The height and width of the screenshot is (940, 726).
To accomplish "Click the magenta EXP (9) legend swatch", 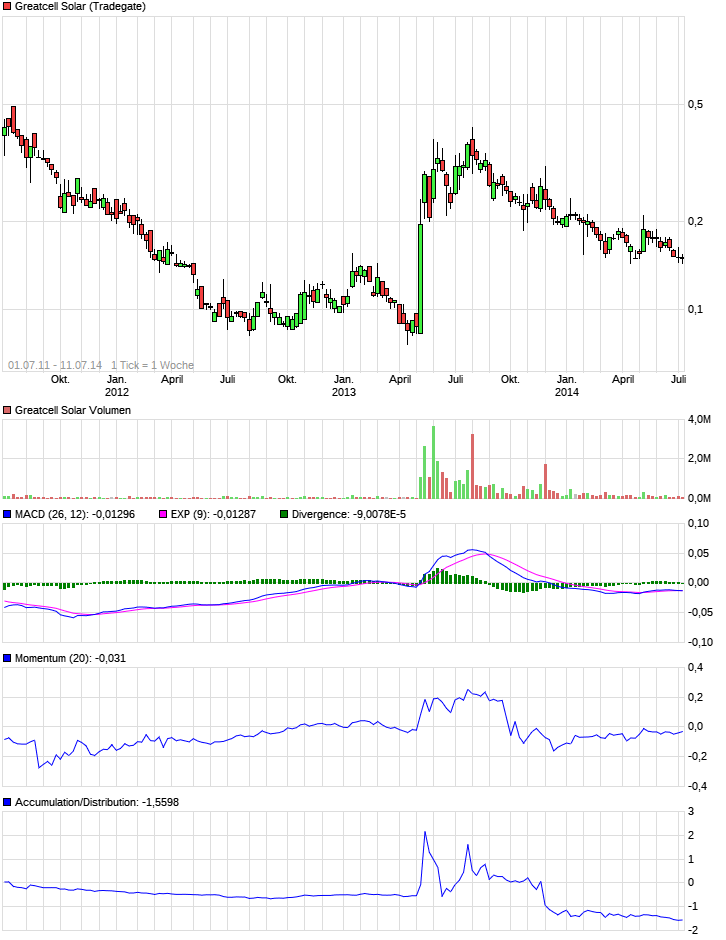I will [163, 514].
